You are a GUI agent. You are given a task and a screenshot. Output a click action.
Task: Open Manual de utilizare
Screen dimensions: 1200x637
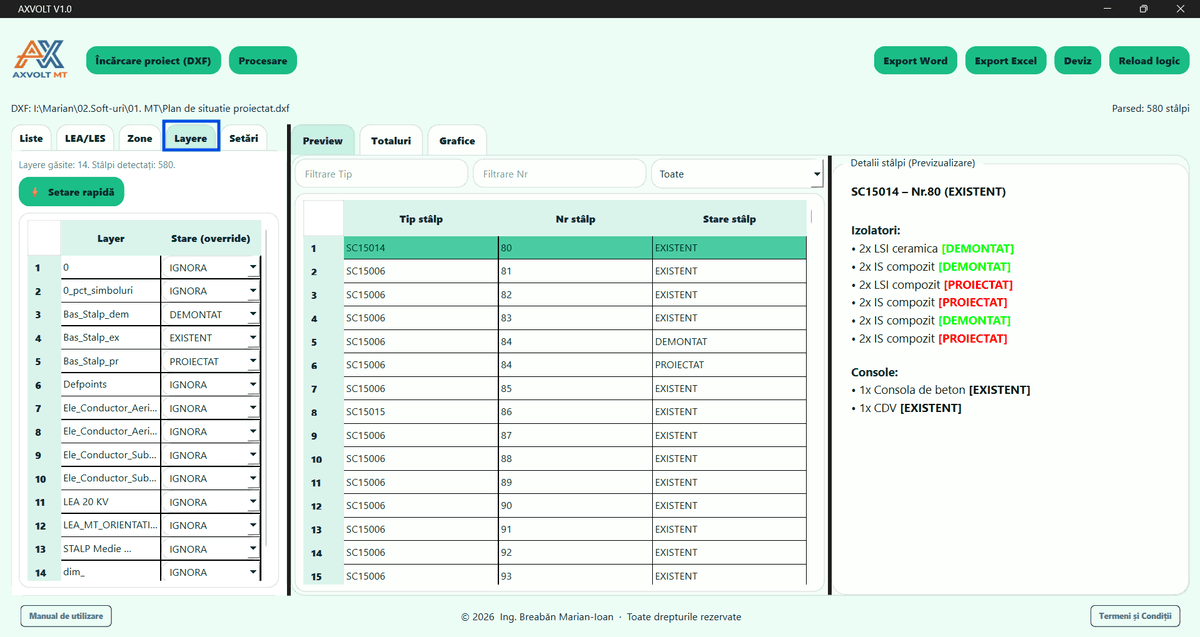pyautogui.click(x=66, y=616)
